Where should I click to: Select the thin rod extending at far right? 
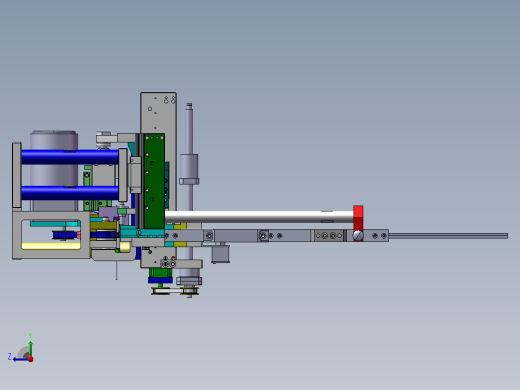(x=448, y=236)
